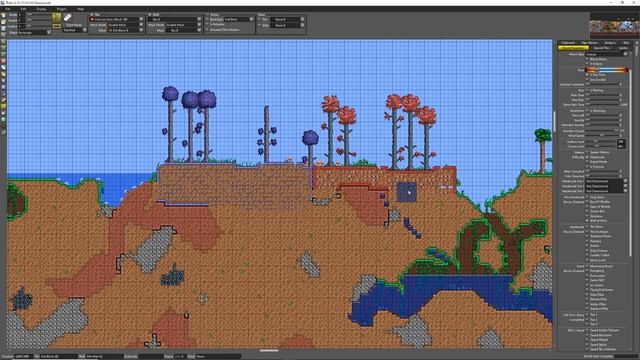Image resolution: width=640 pixels, height=360 pixels.
Task: Open the Moon Style dropdown
Action: [607, 54]
